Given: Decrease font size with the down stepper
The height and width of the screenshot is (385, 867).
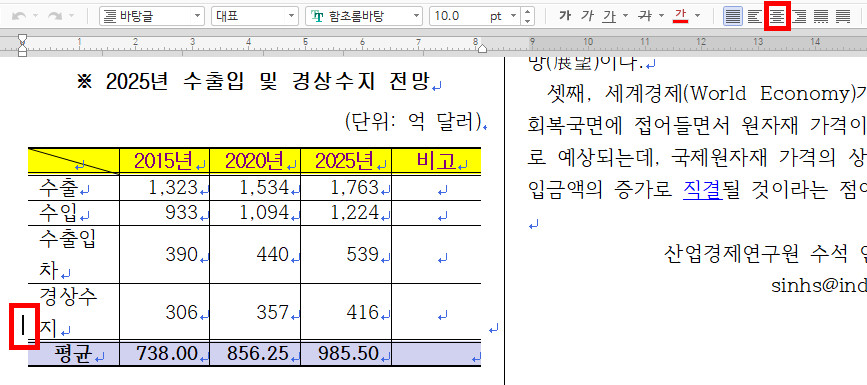Looking at the screenshot, I should tap(527, 21).
